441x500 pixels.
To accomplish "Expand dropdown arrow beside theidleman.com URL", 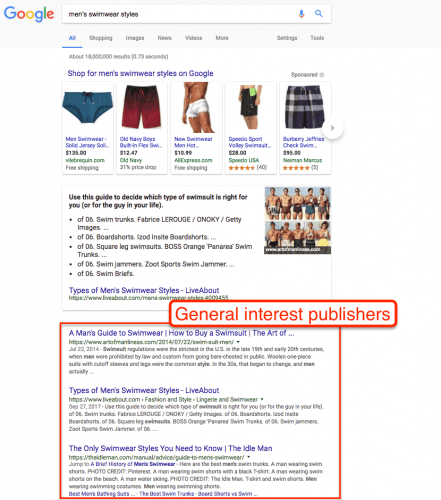I will click(249, 457).
